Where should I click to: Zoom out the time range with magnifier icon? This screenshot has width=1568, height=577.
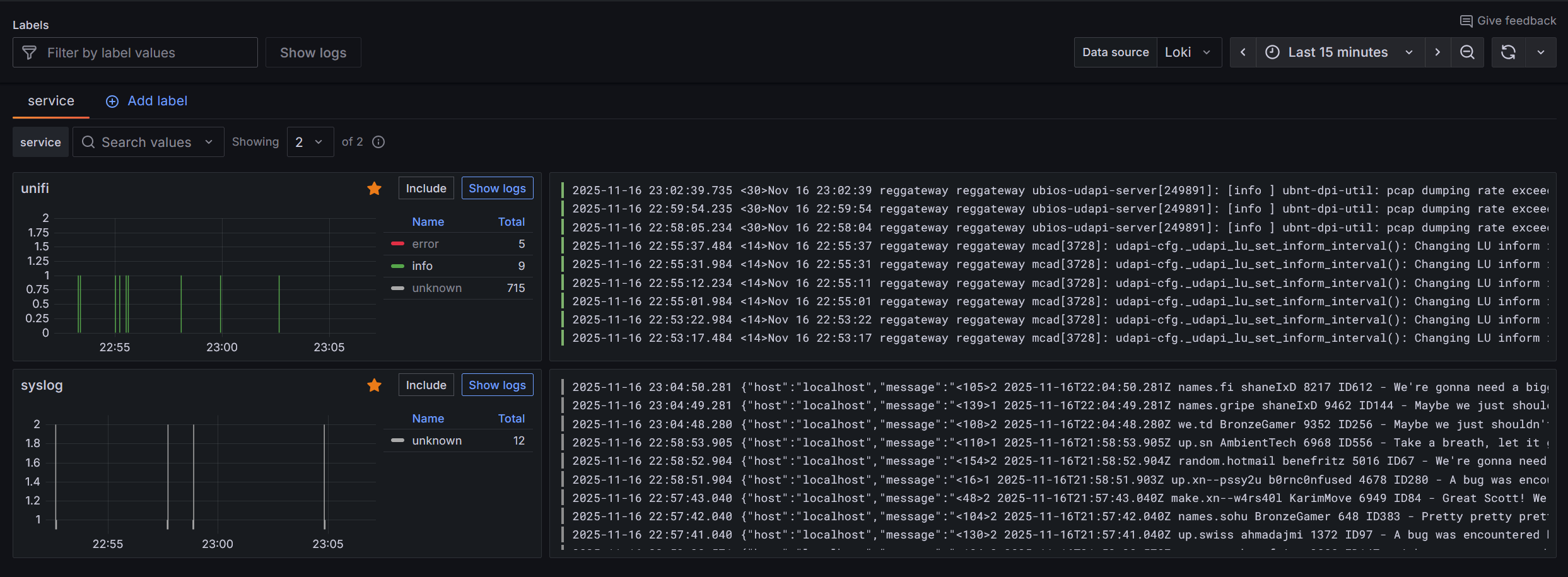point(1468,52)
